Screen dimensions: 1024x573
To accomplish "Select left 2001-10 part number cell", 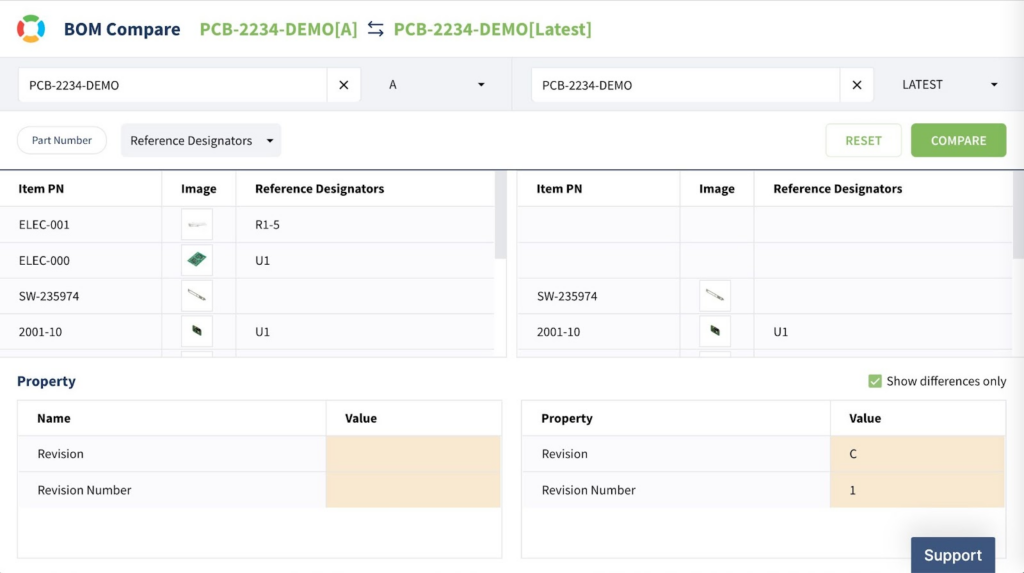I will (x=81, y=331).
